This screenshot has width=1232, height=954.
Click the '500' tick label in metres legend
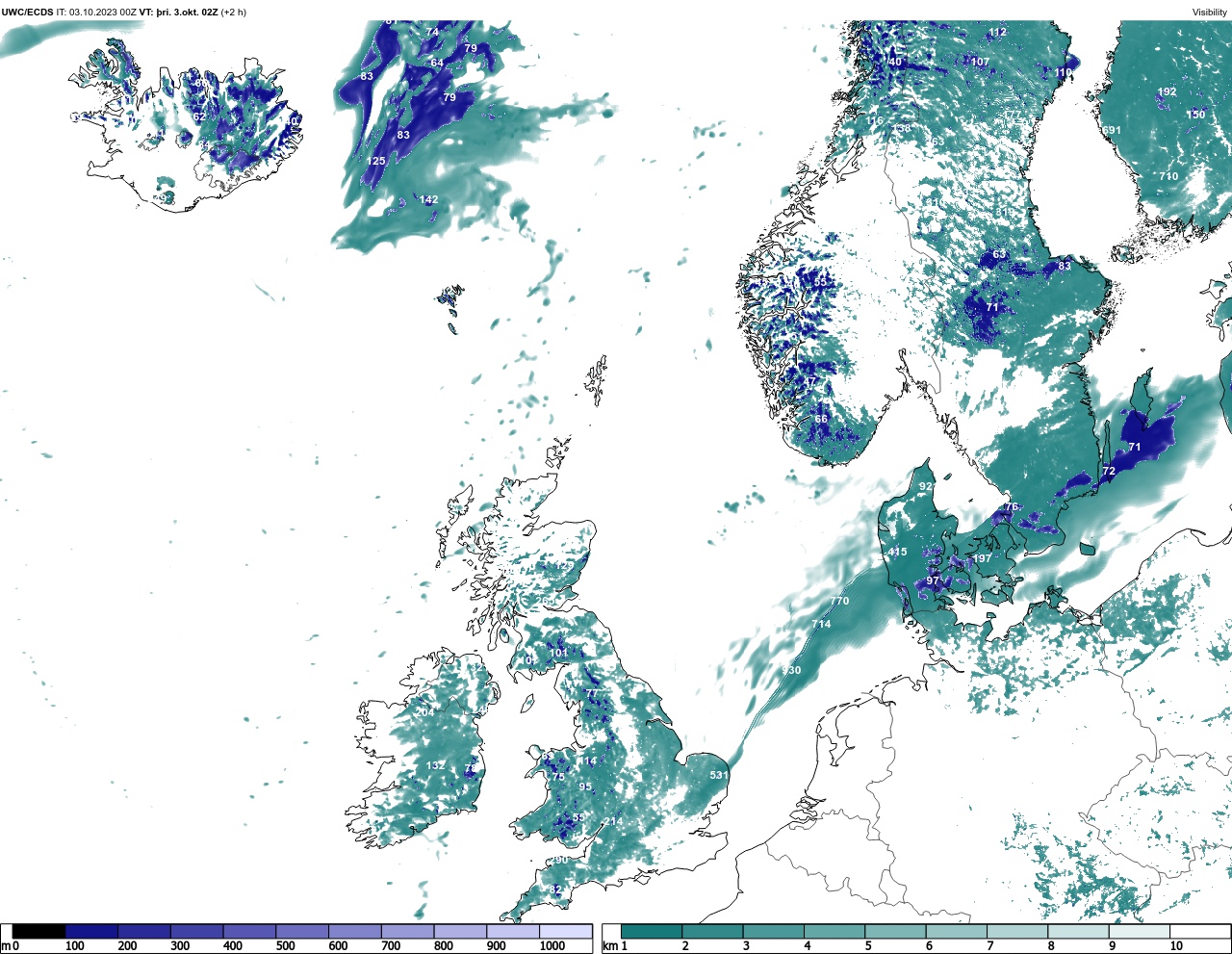point(285,946)
